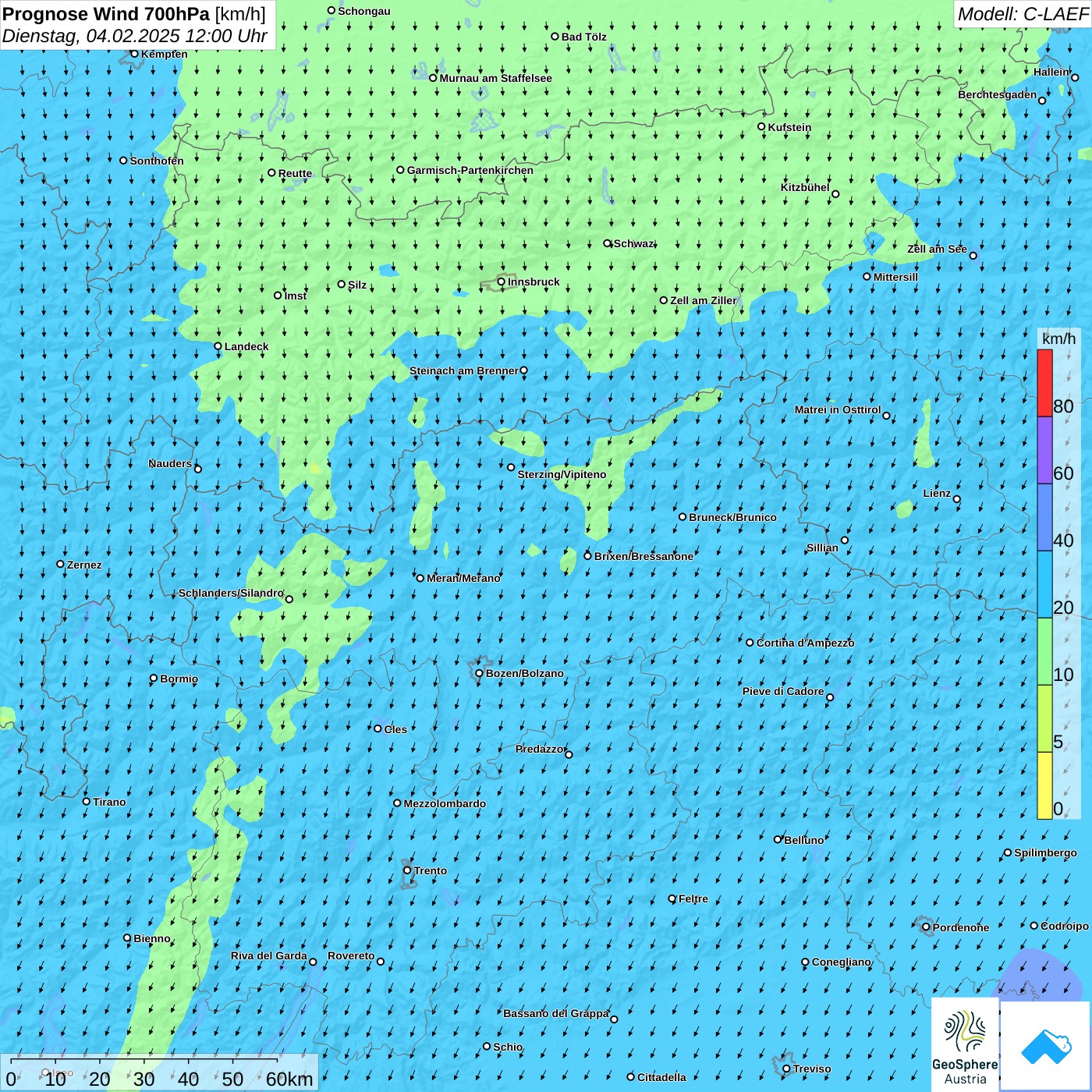Click the 'Bad Tölz' label
Image resolution: width=1092 pixels, height=1092 pixels.
584,37
